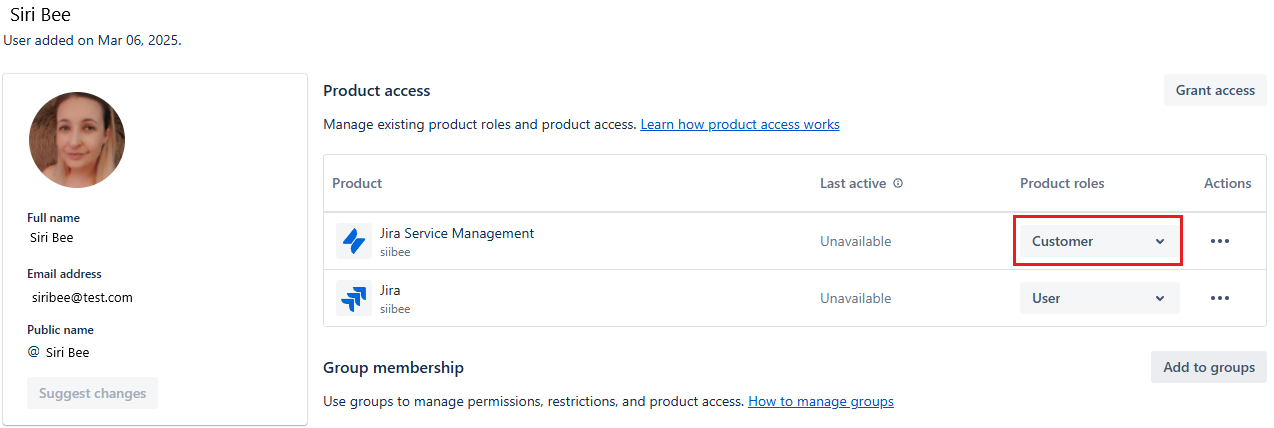
Task: Open the User product role dropdown
Action: pyautogui.click(x=1099, y=298)
